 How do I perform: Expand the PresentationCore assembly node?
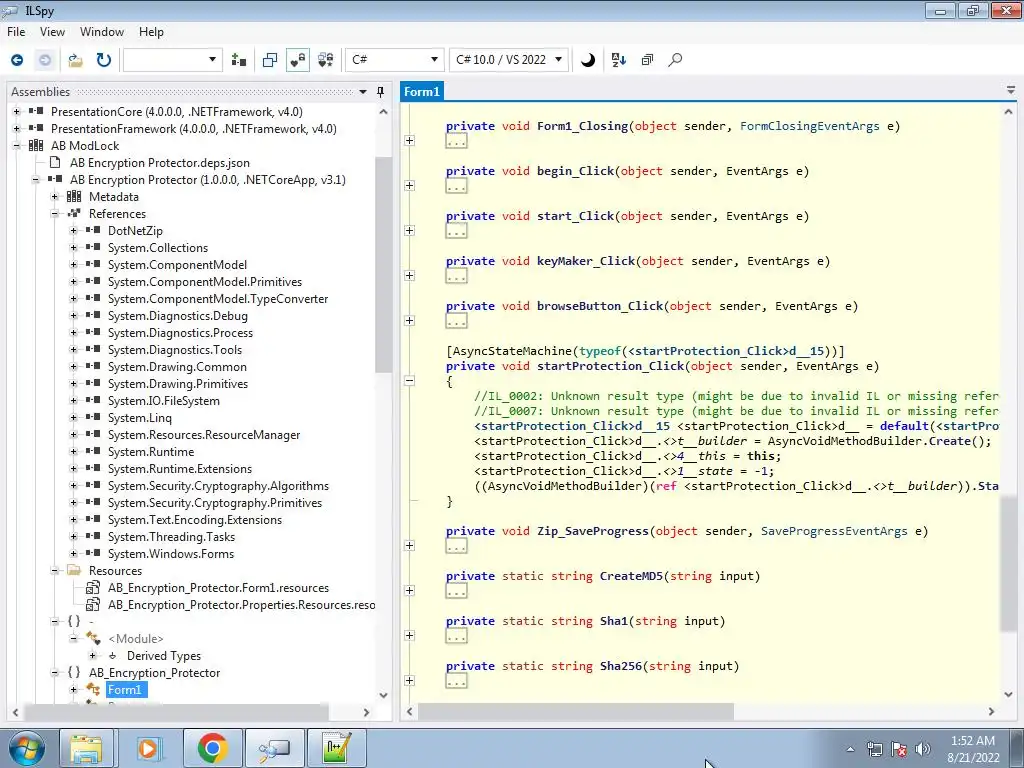16,112
